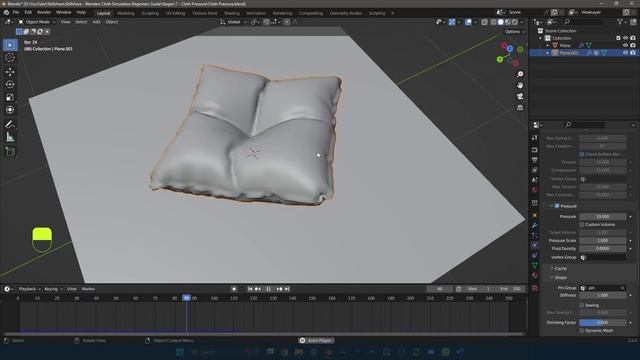640x360 pixels.
Task: Choose the Annotate tool
Action: coord(10,124)
